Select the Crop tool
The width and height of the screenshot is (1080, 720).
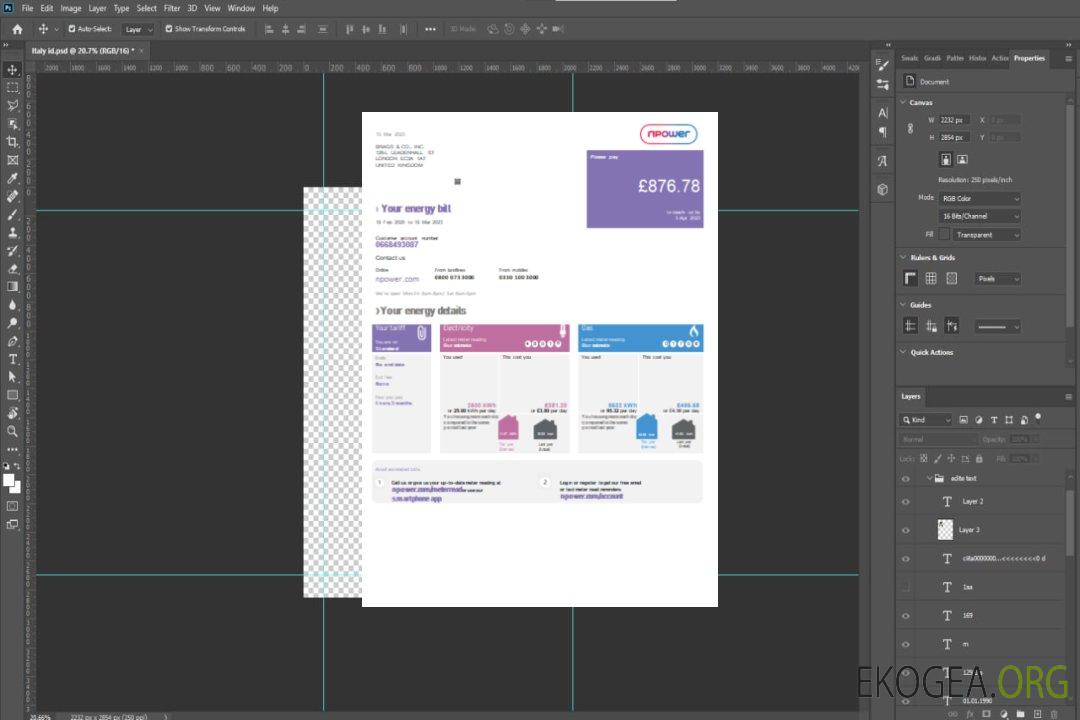coord(13,142)
